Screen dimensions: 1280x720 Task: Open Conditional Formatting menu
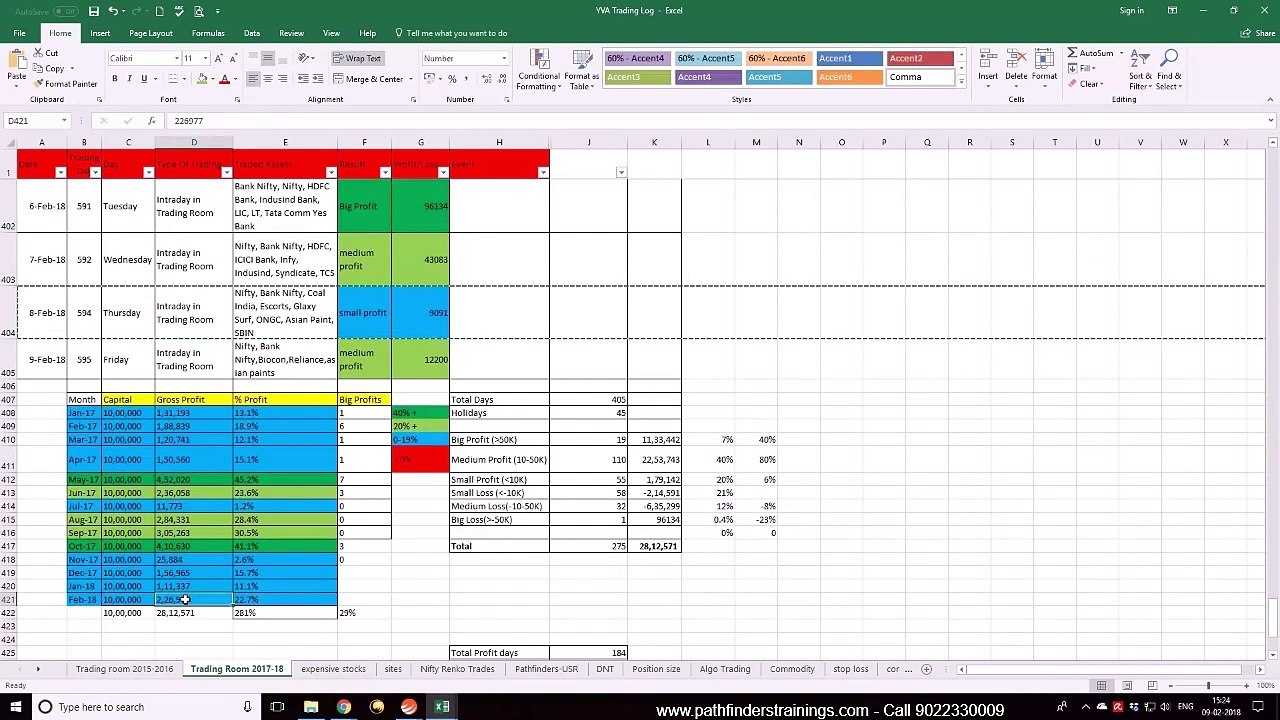pos(538,68)
